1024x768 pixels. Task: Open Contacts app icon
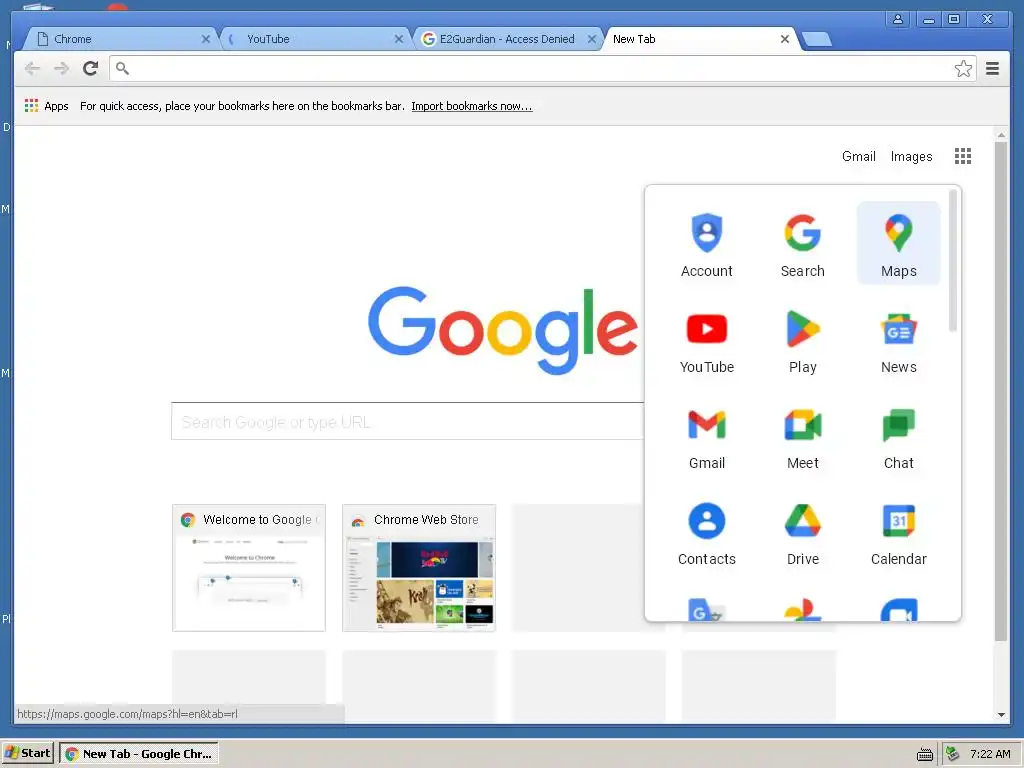707,532
